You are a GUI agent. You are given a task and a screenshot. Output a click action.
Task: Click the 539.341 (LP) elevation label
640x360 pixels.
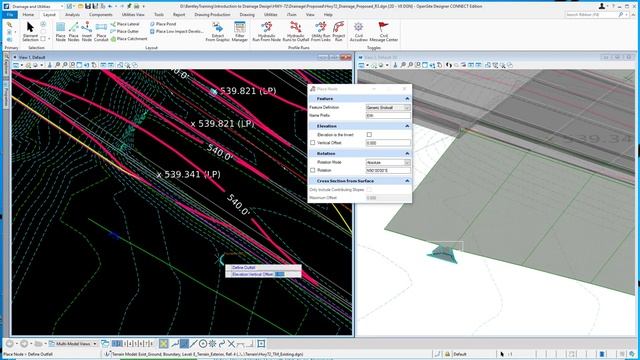[x=189, y=175]
